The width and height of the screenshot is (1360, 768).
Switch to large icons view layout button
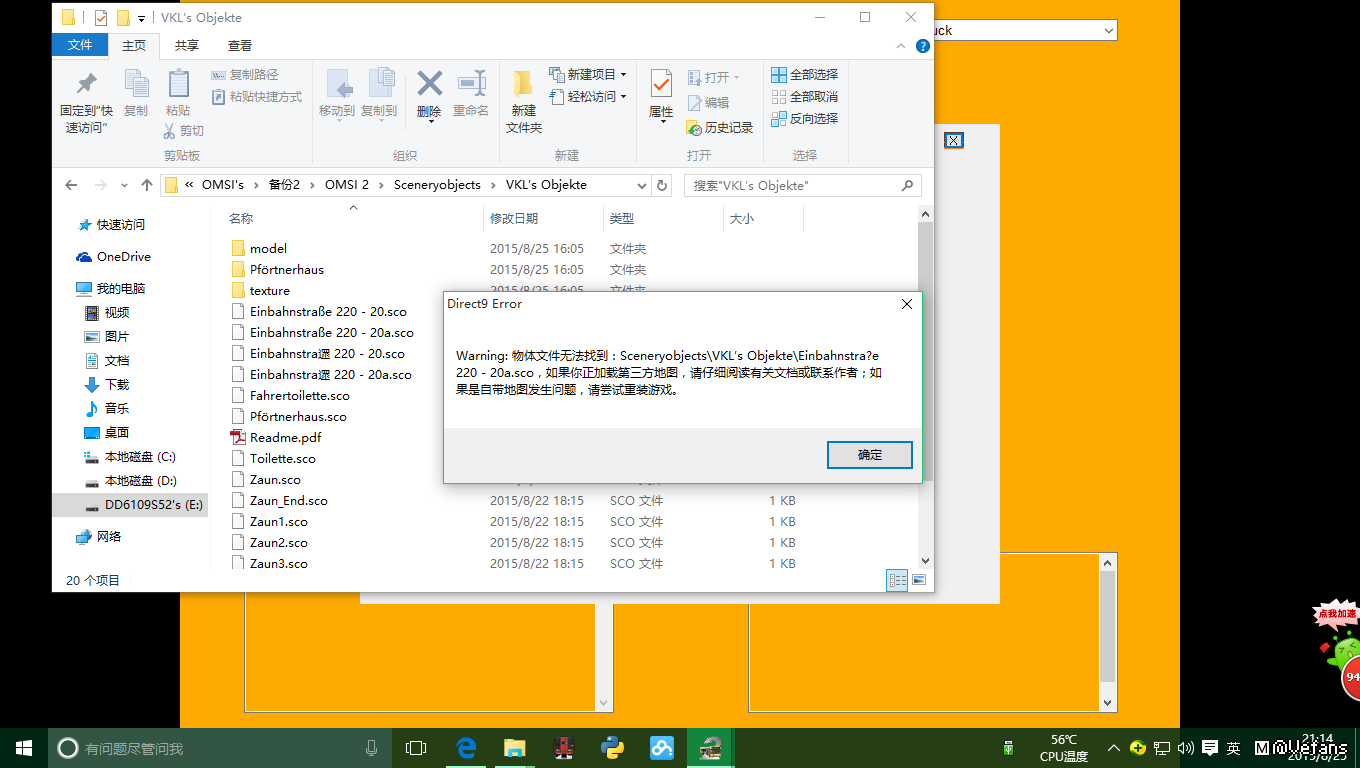click(919, 580)
